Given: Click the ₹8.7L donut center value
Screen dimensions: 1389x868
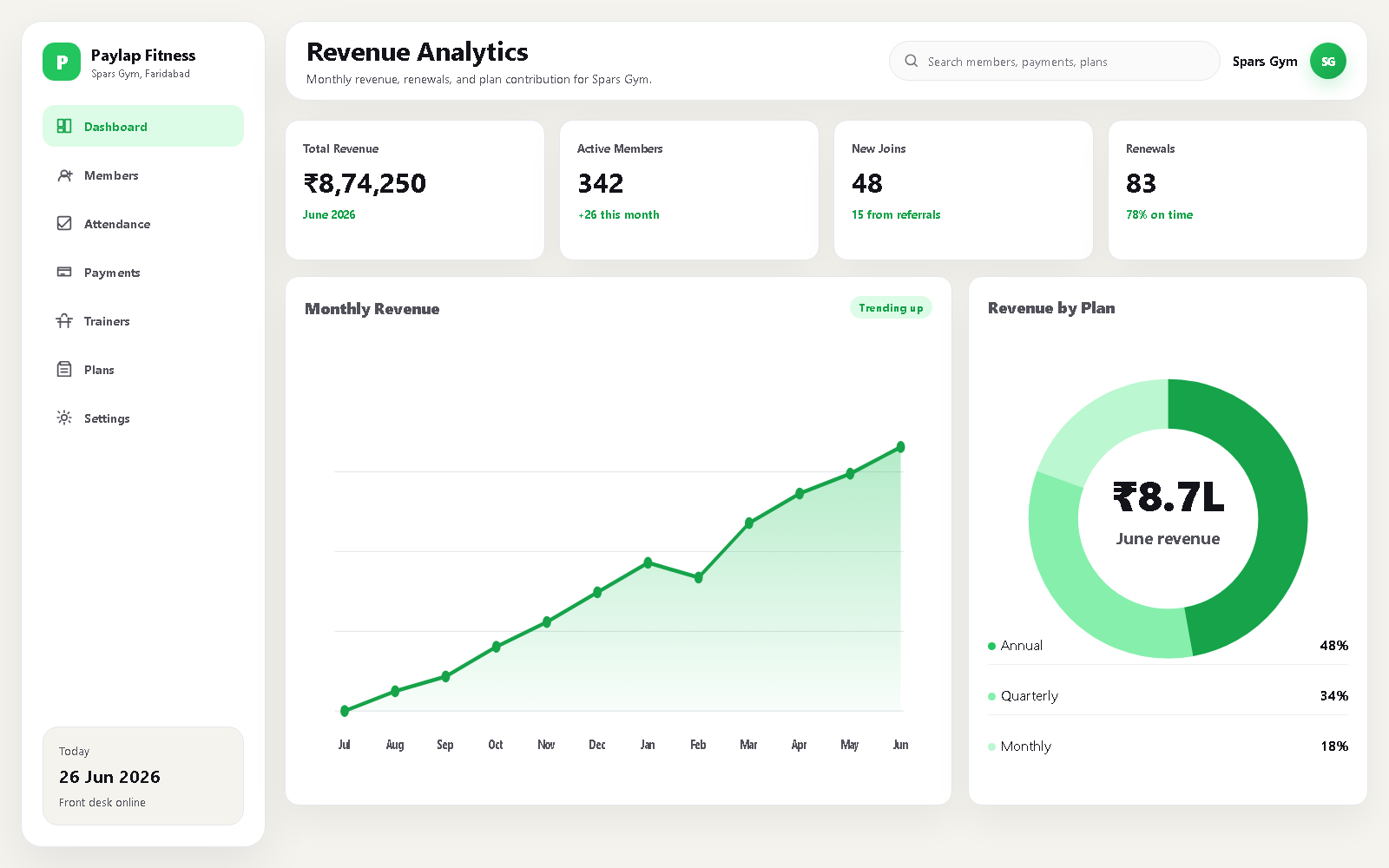Looking at the screenshot, I should coord(1168,497).
